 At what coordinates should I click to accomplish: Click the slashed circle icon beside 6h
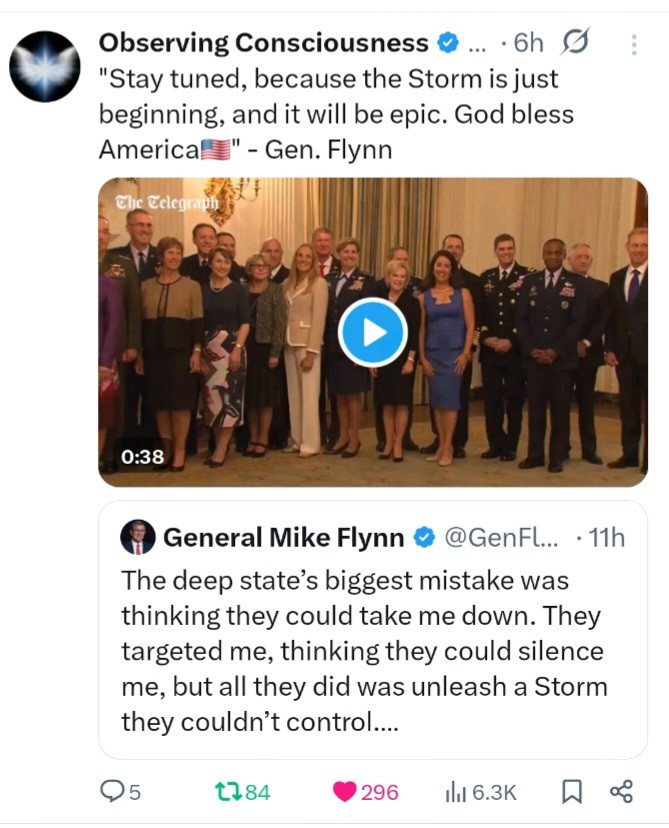[x=576, y=43]
